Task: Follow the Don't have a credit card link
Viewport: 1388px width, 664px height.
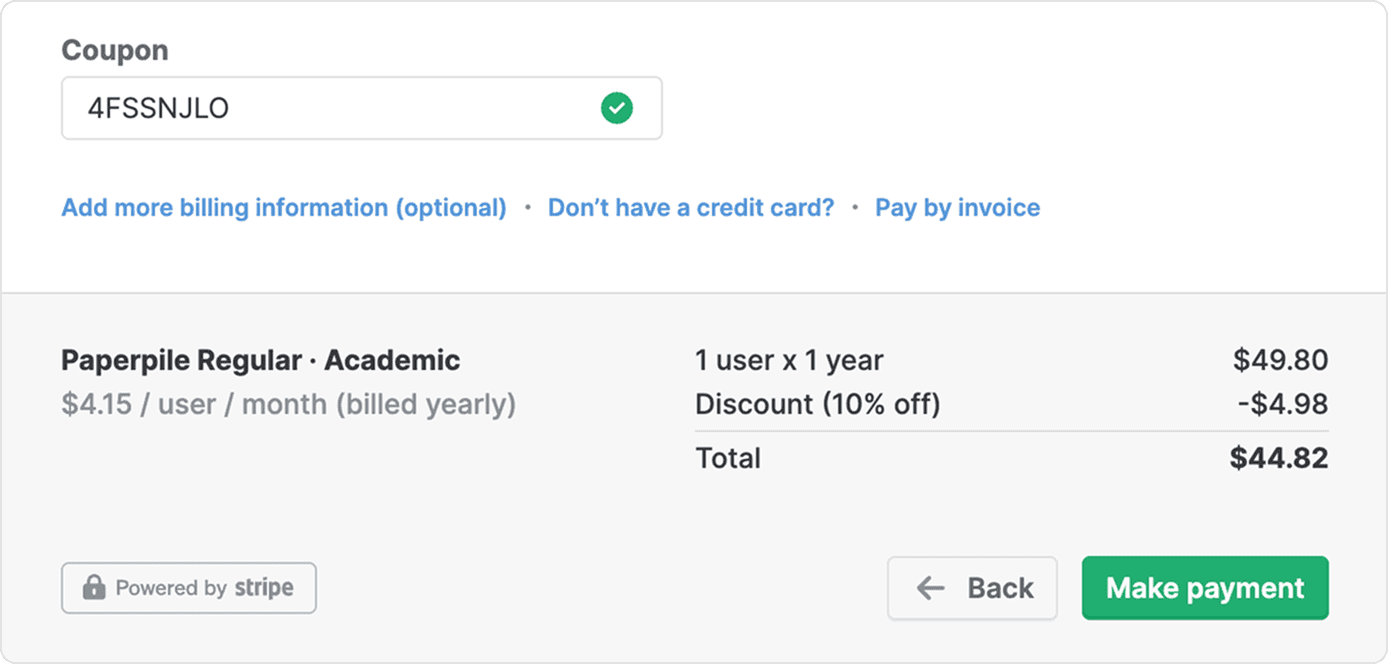Action: [691, 208]
